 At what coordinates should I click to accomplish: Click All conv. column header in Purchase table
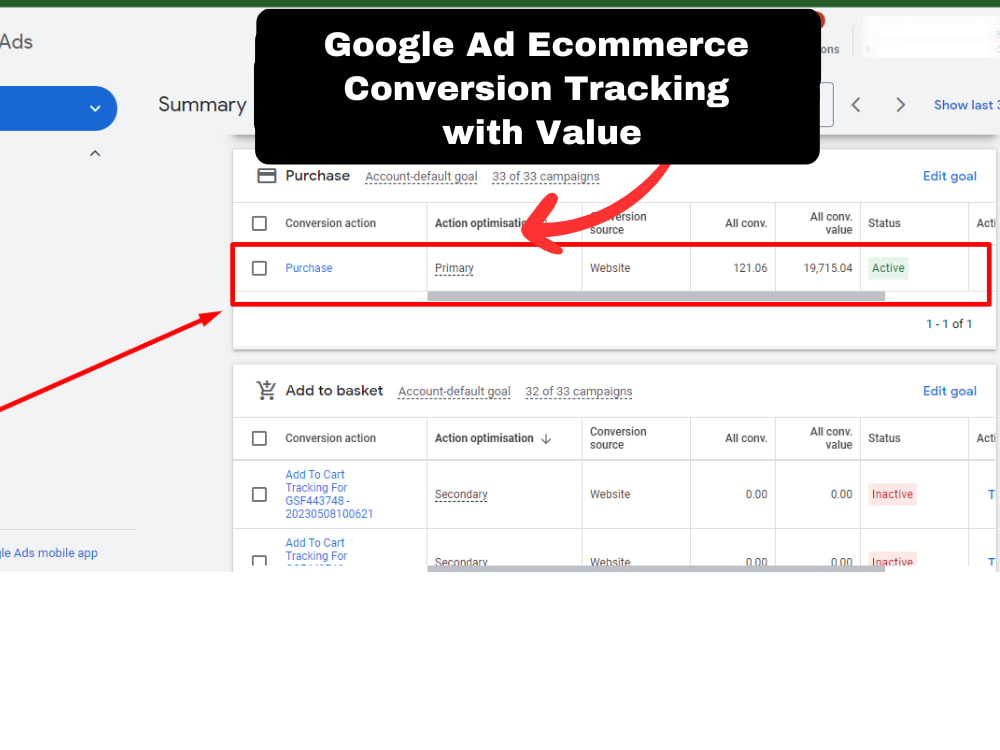click(x=746, y=223)
